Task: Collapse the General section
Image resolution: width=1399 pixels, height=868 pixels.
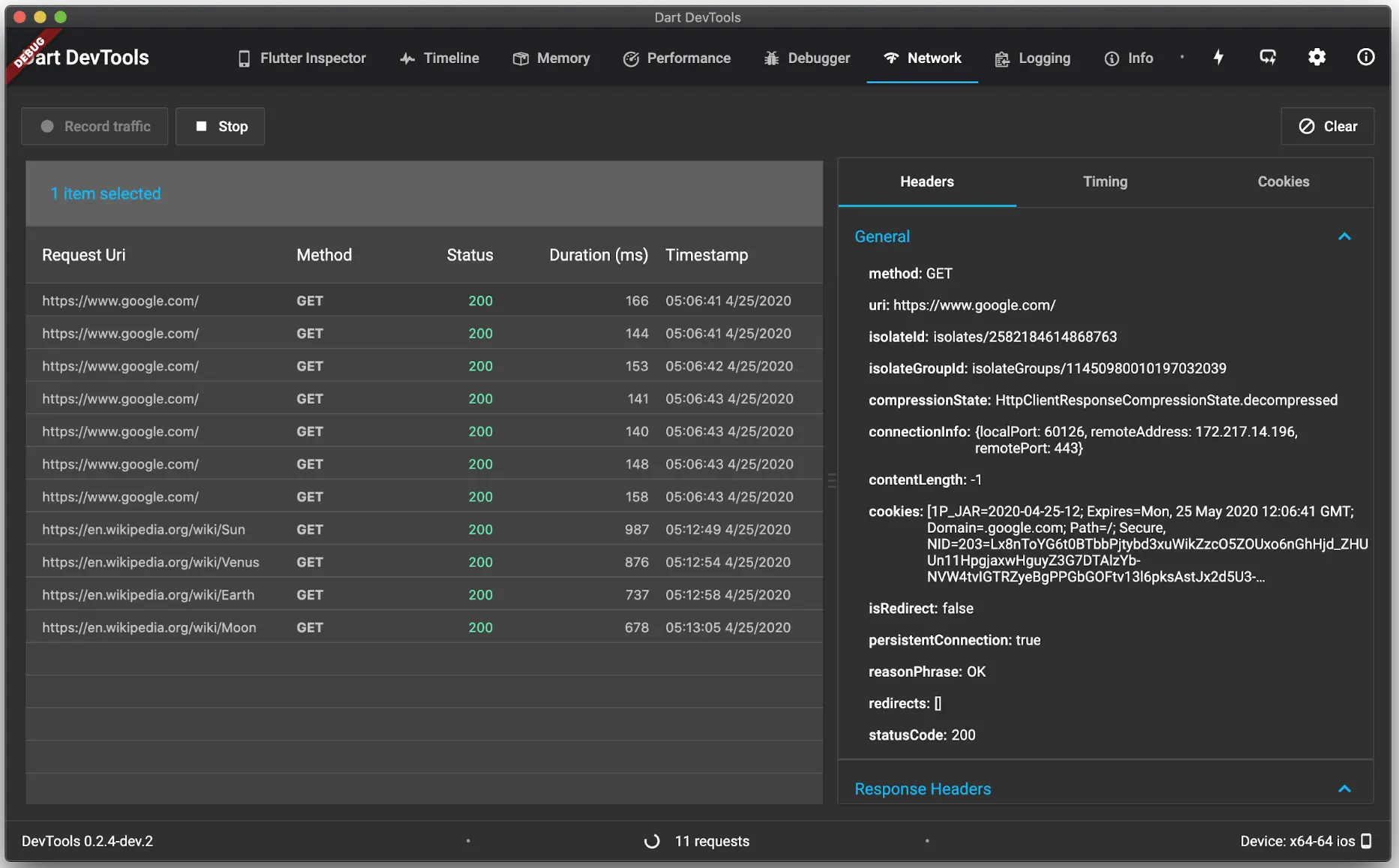Action: [1344, 237]
